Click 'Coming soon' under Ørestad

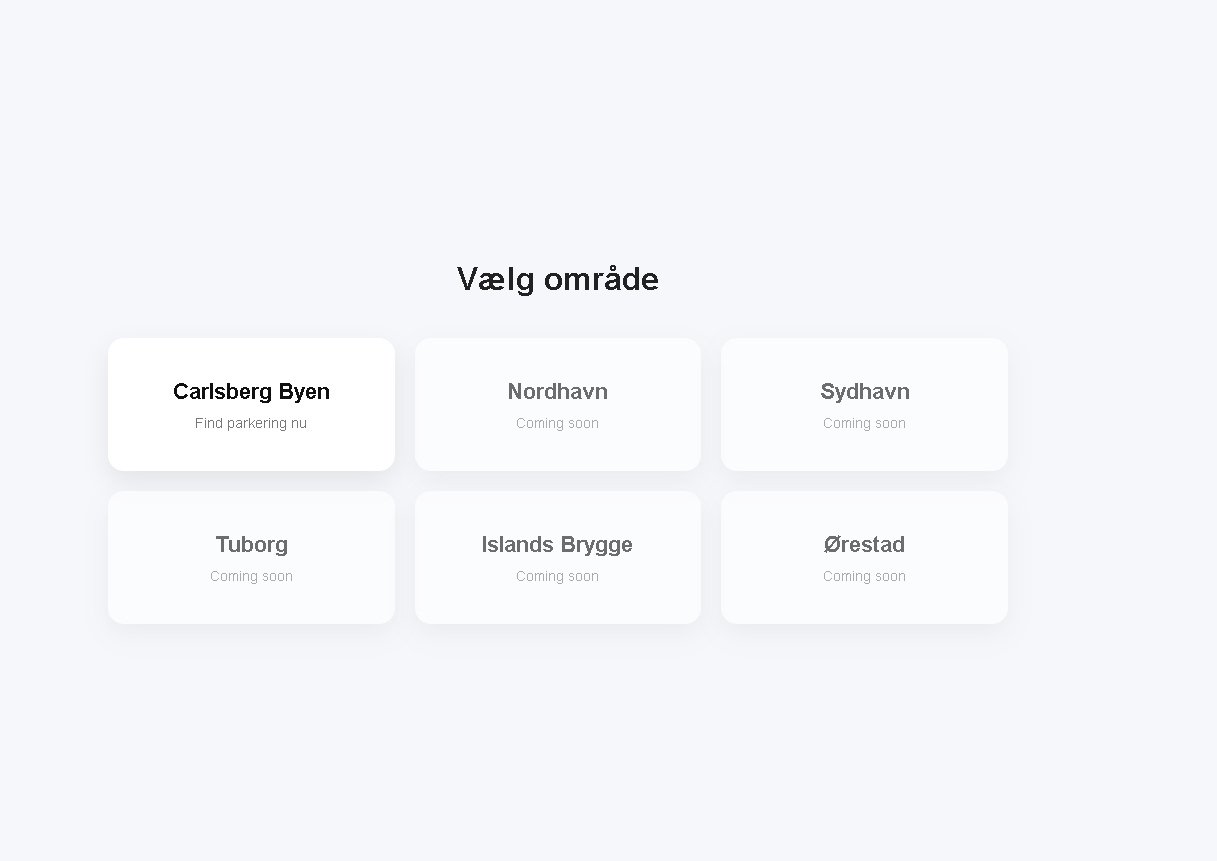coord(864,576)
